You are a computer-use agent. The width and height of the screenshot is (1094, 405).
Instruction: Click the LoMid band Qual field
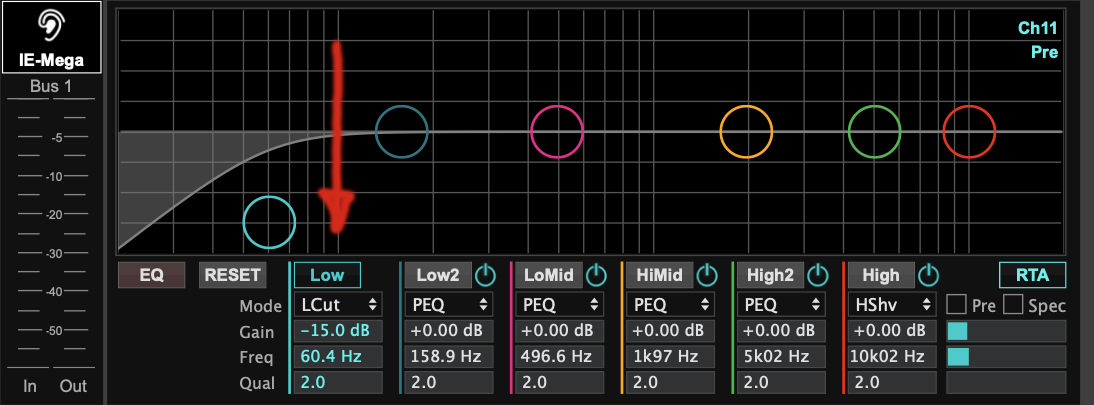coord(560,383)
